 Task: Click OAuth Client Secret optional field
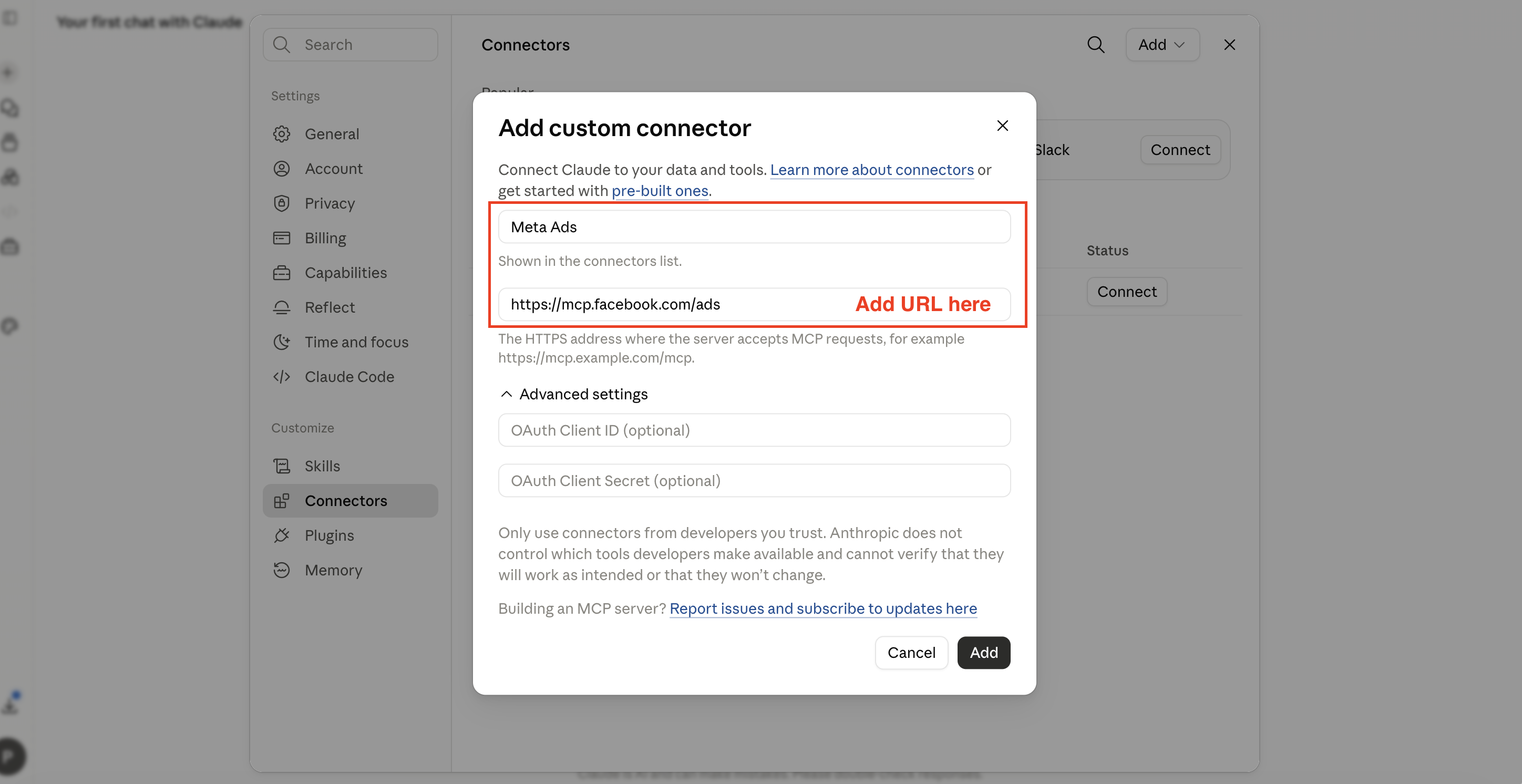(755, 481)
